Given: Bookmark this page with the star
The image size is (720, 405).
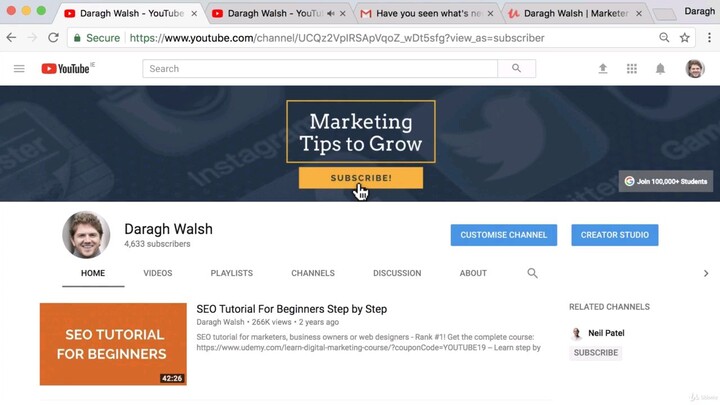Looking at the screenshot, I should click(x=685, y=38).
